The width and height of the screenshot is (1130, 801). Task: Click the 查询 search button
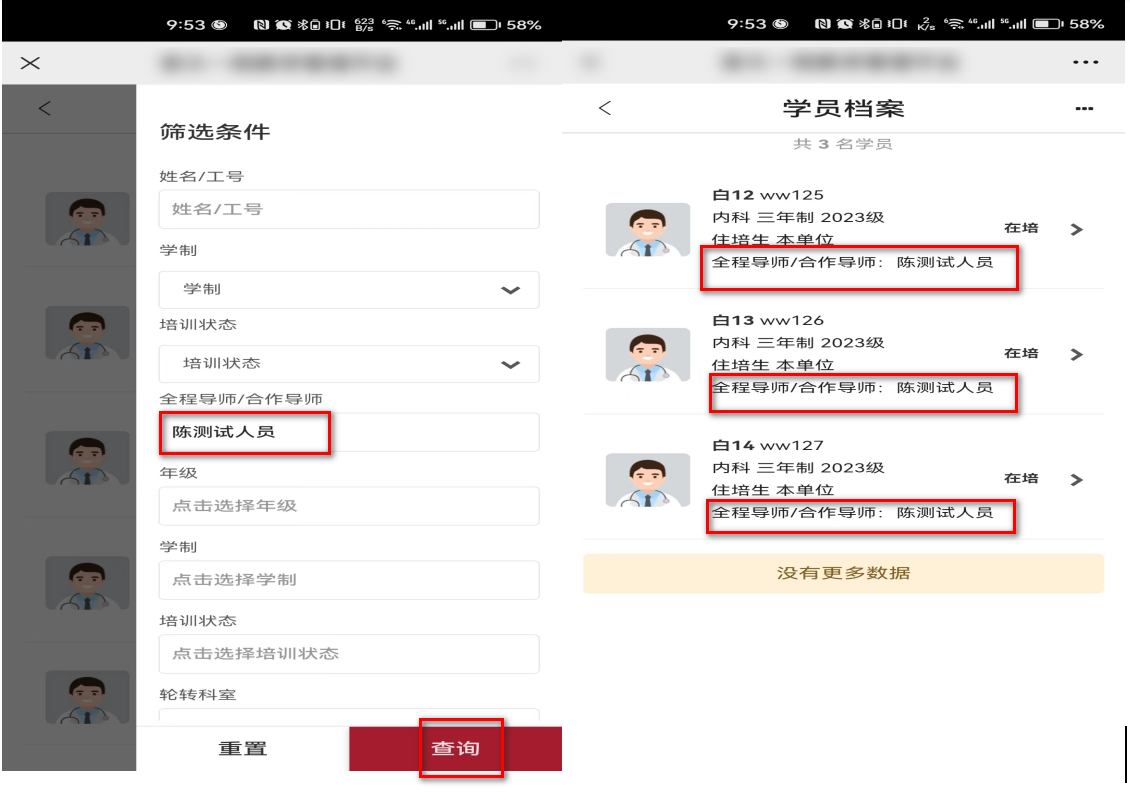(x=455, y=749)
